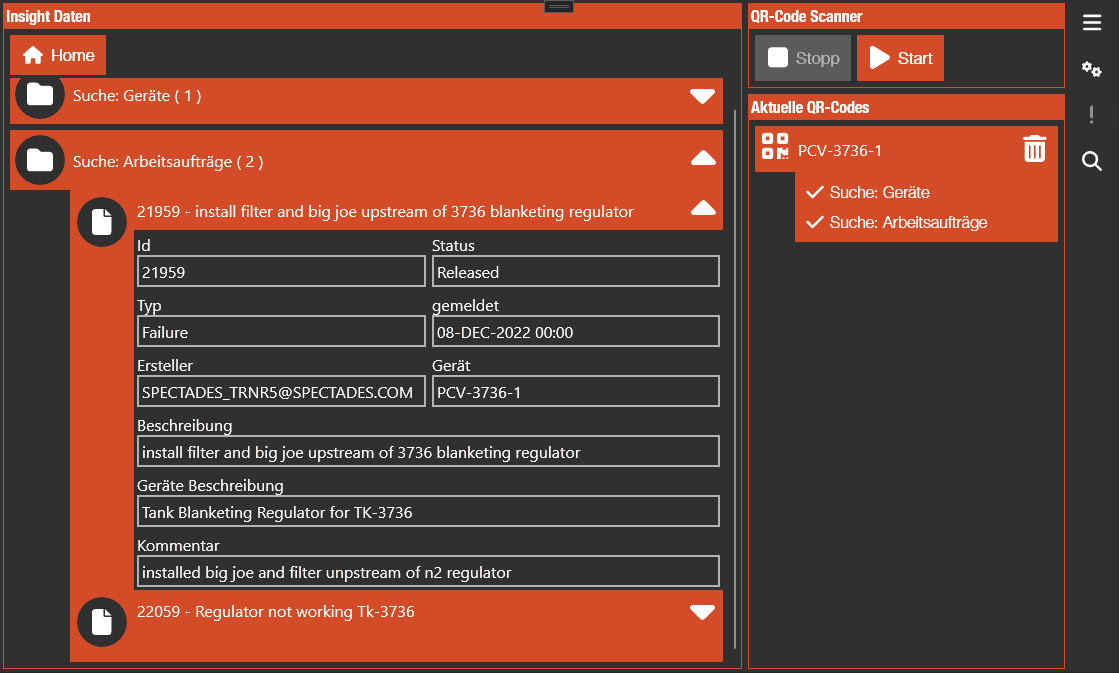Click the Geräte Beschreibung field
This screenshot has height=673, width=1119.
click(x=428, y=511)
